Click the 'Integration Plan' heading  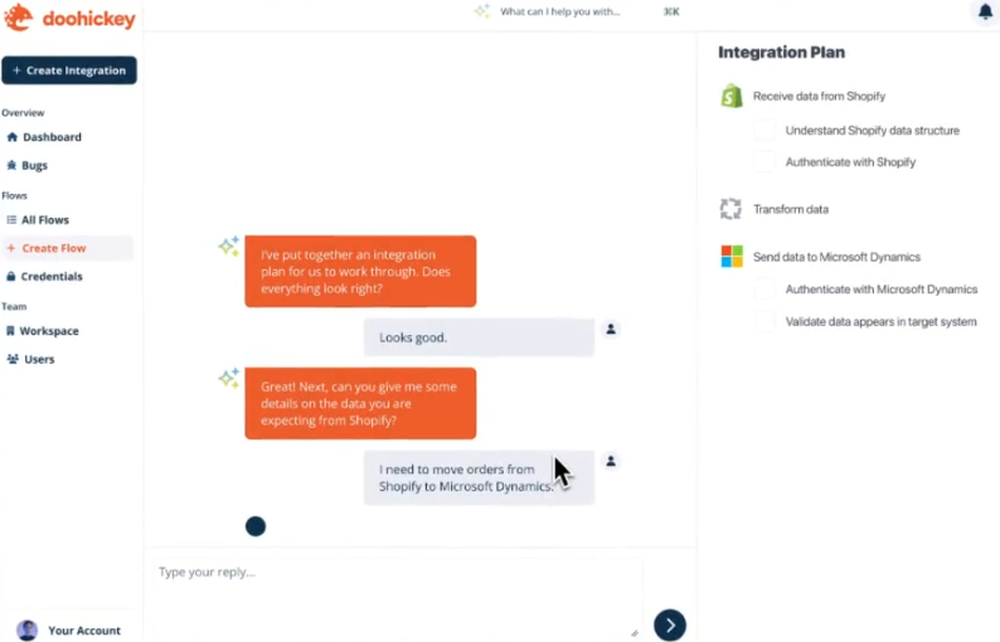(x=781, y=52)
